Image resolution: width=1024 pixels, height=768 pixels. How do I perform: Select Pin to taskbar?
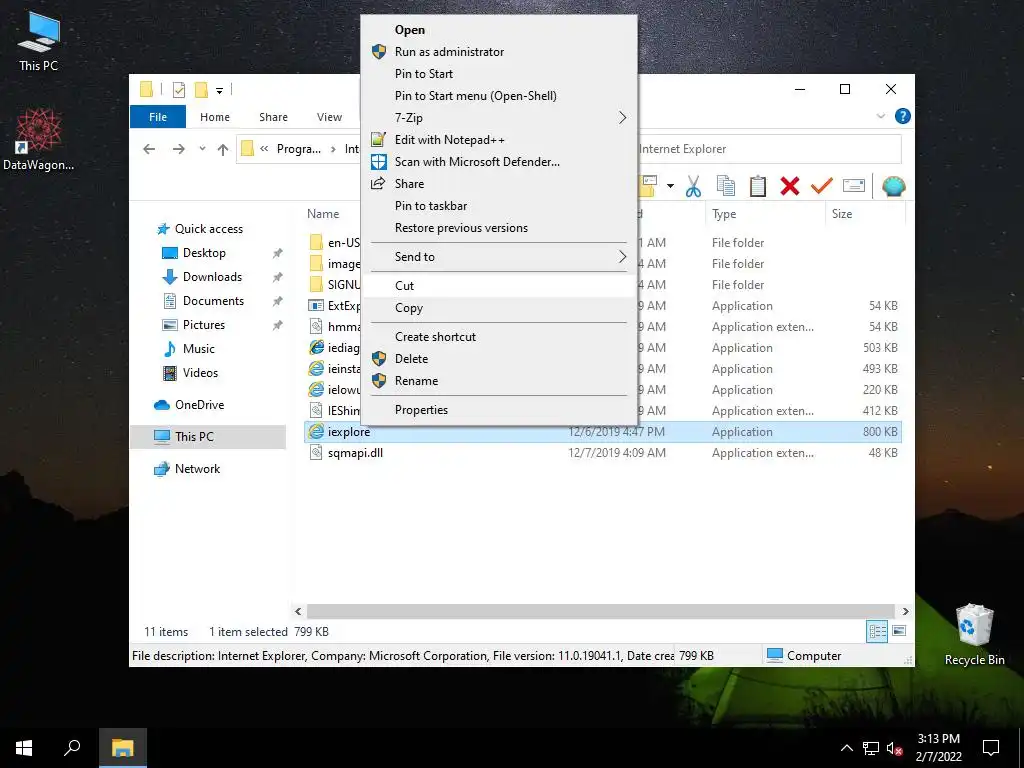pyautogui.click(x=499, y=206)
